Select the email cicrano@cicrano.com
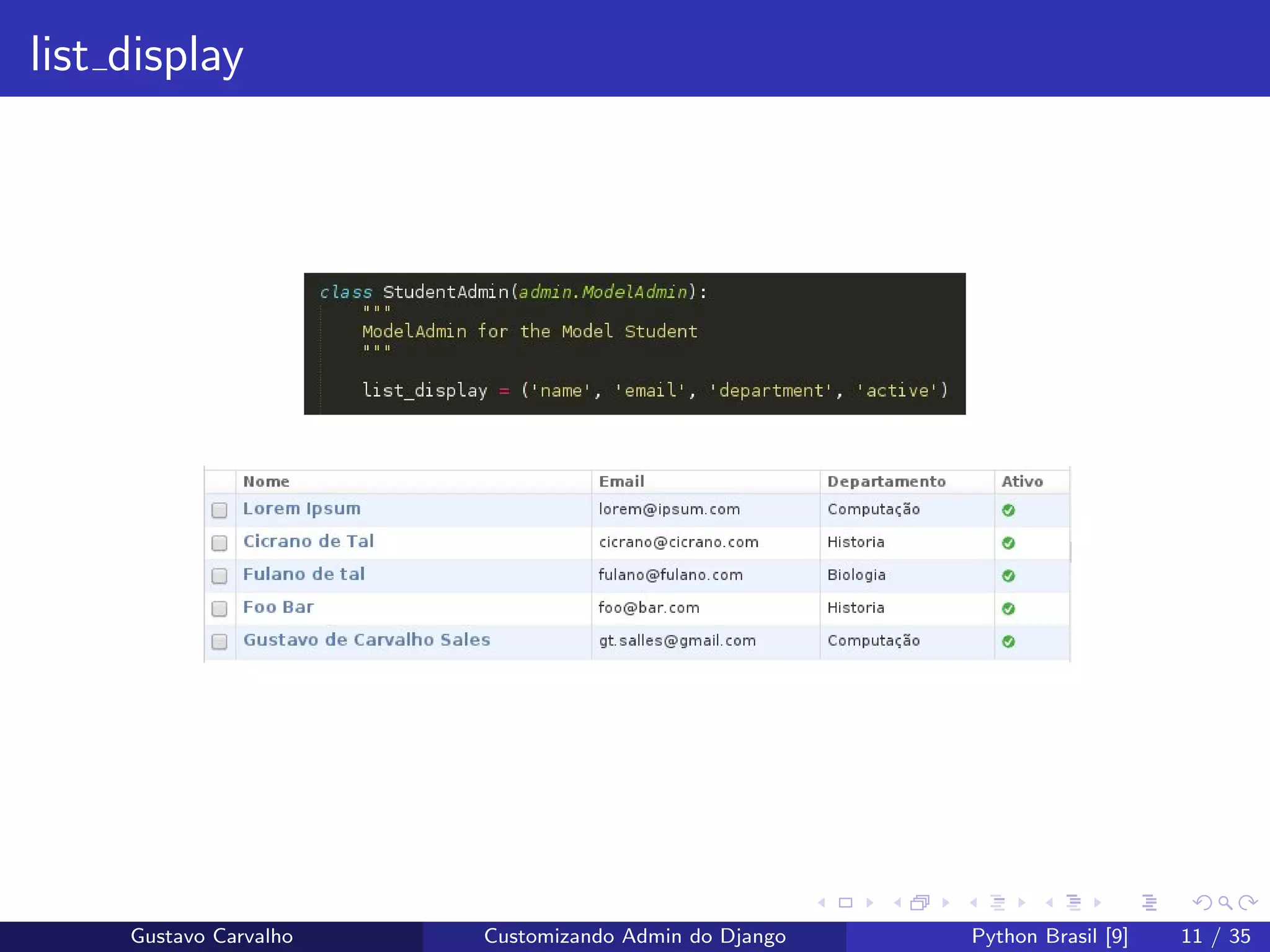 tap(678, 542)
